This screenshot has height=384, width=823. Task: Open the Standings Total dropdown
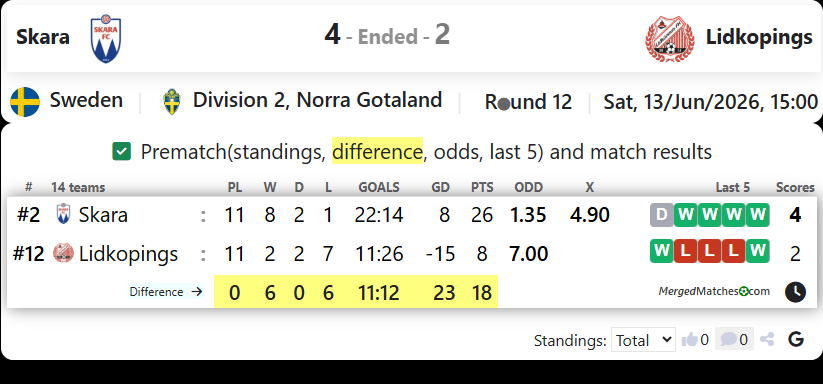(x=642, y=340)
